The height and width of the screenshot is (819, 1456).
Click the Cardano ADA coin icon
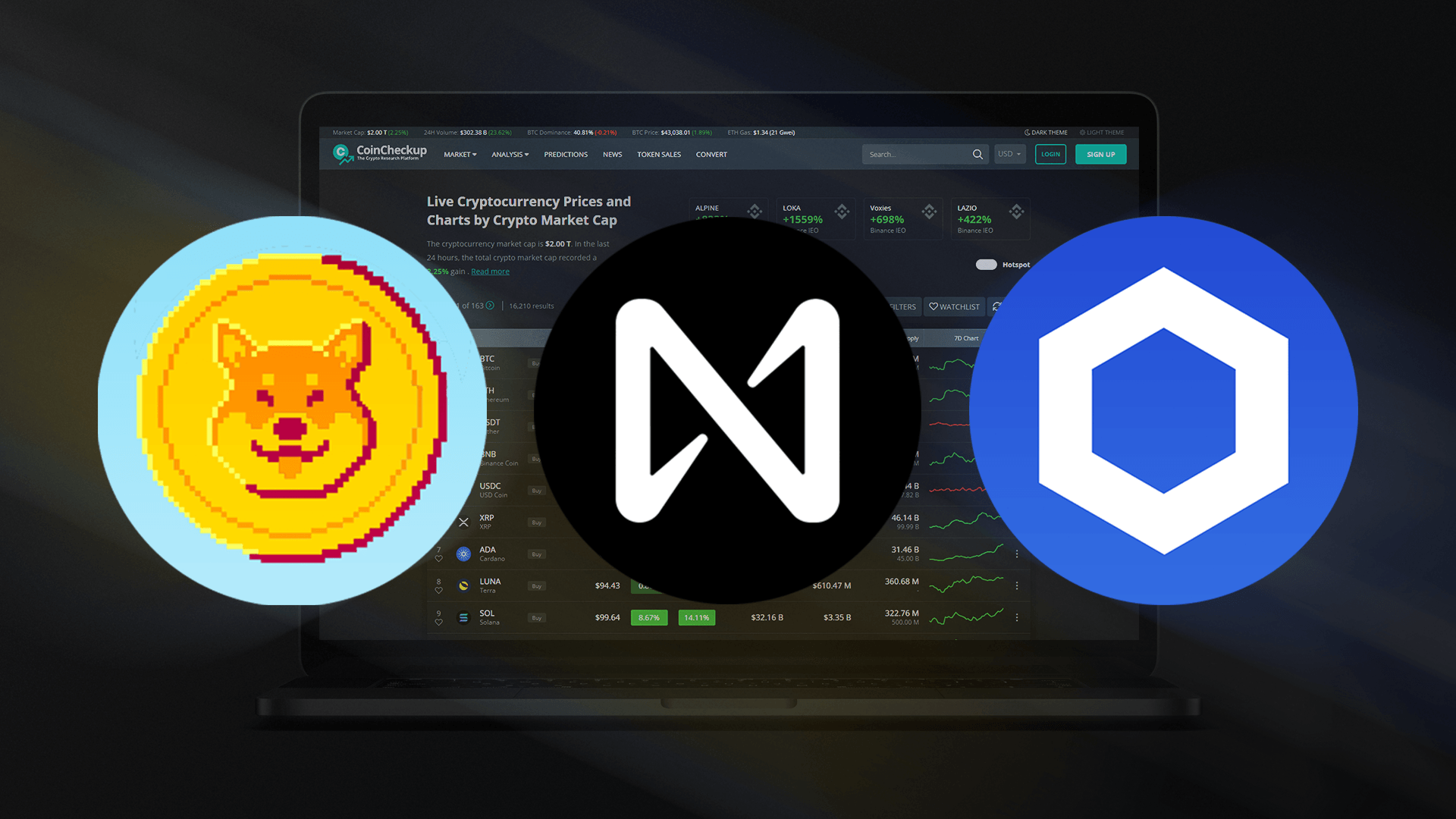point(463,554)
